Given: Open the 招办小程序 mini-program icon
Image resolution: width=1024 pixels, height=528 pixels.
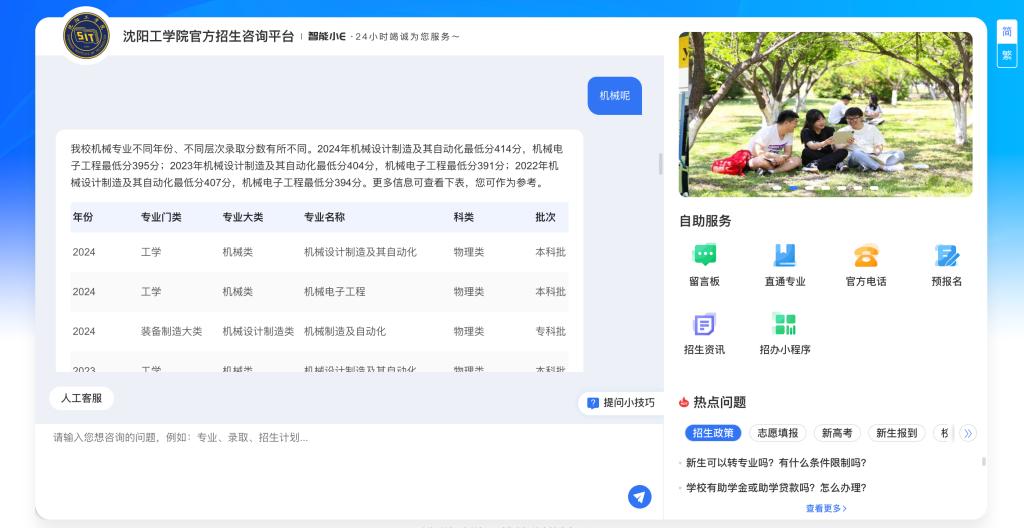Looking at the screenshot, I should point(784,325).
